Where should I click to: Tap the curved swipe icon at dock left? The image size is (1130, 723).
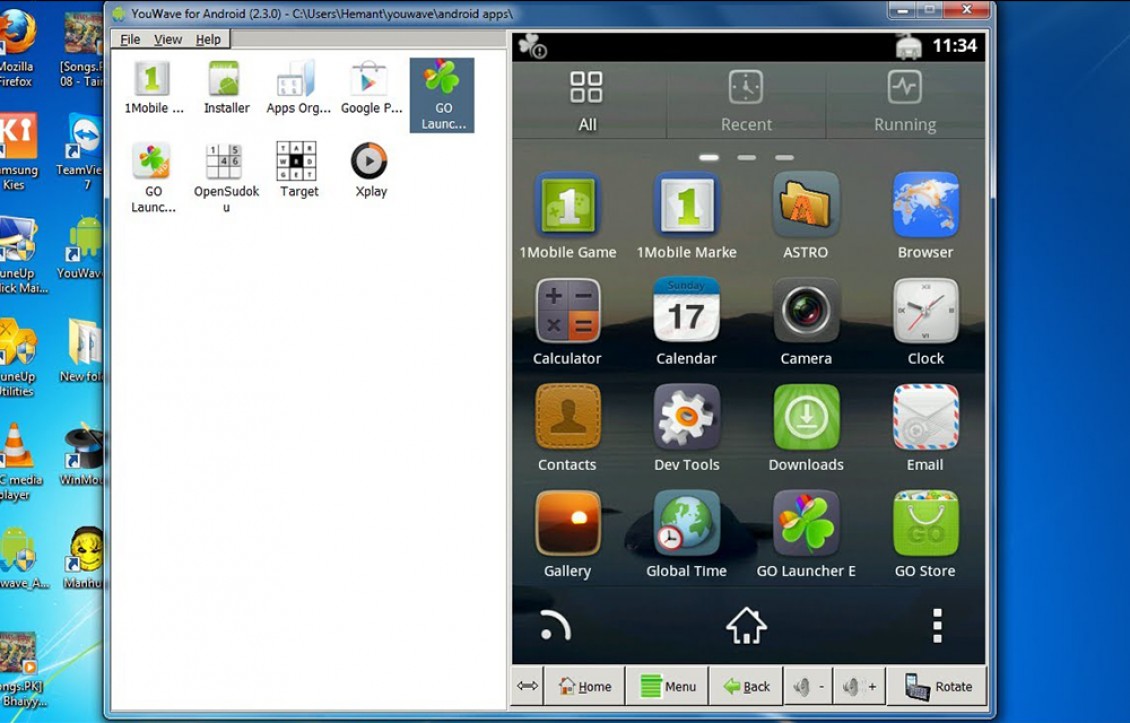[555, 626]
